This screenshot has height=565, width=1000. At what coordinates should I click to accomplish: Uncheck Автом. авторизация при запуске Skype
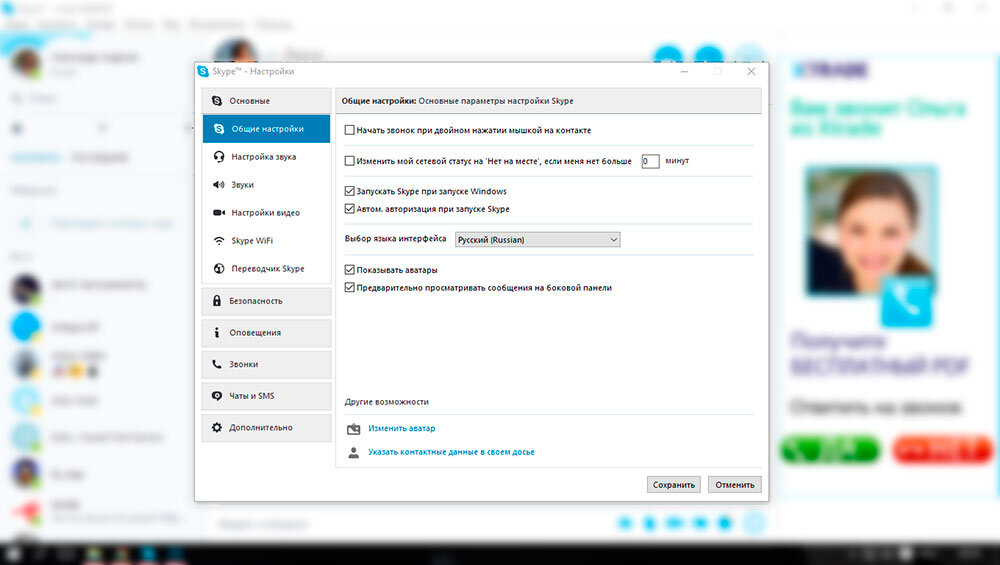click(349, 209)
